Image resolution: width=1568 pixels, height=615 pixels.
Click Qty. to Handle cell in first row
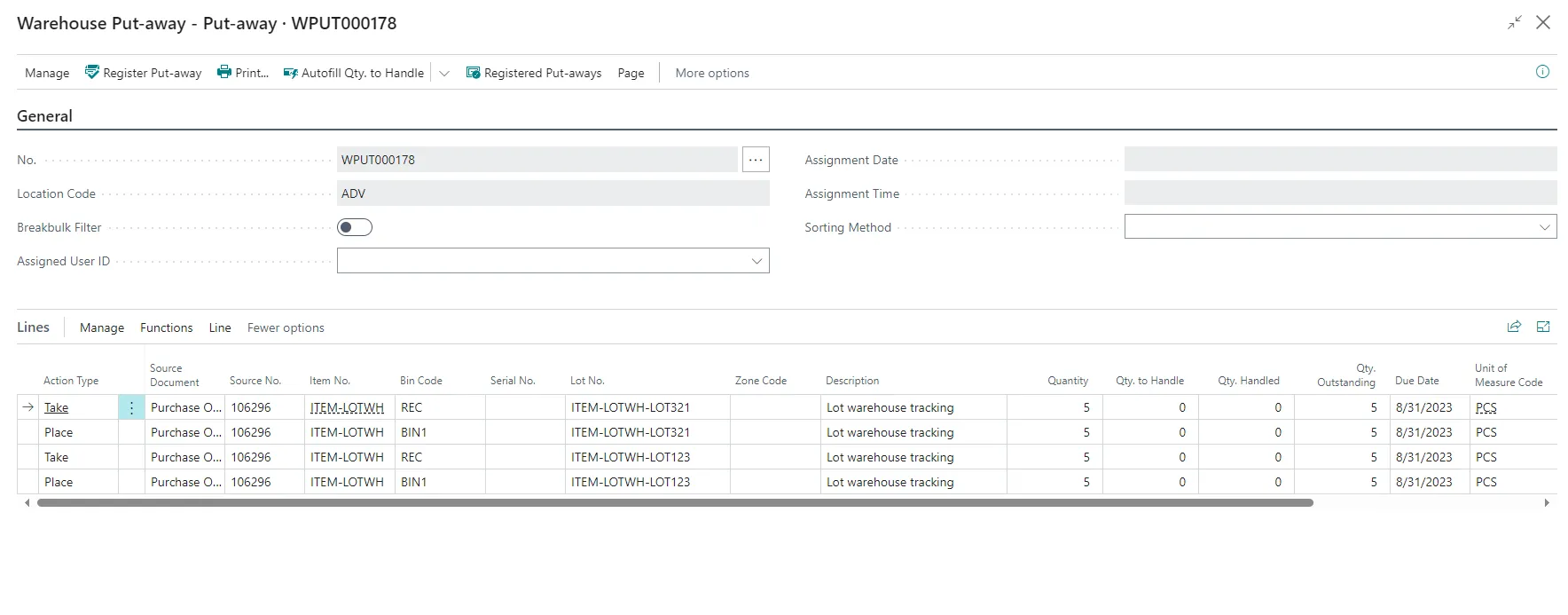pos(1149,407)
